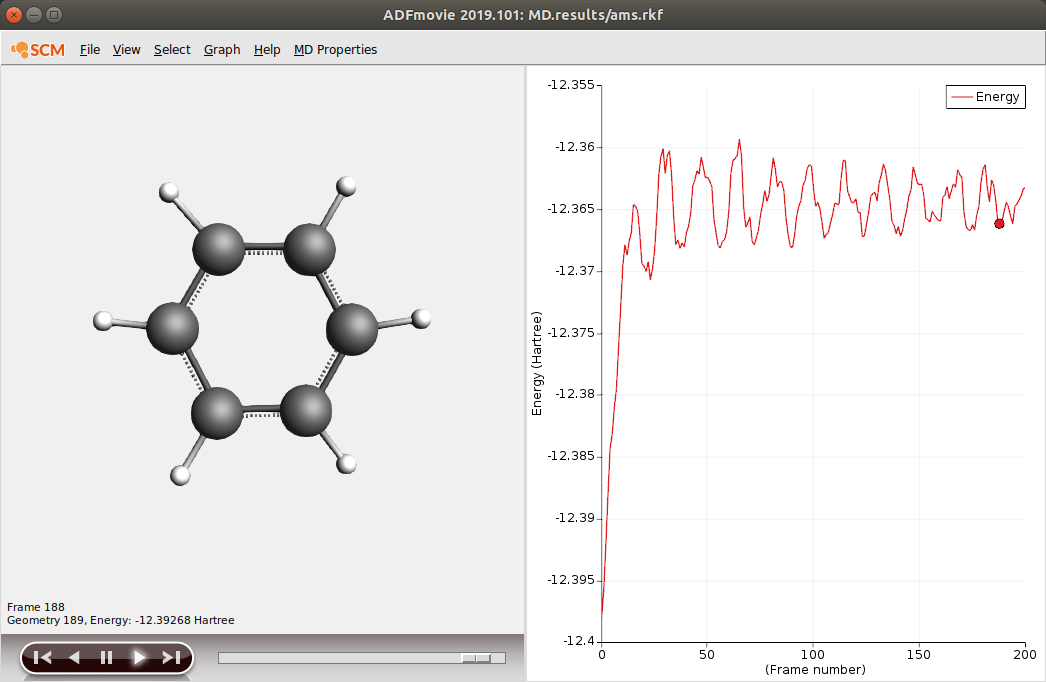Click the 'Energy (Hartree)' axis label
The image size is (1046, 682).
(537, 364)
